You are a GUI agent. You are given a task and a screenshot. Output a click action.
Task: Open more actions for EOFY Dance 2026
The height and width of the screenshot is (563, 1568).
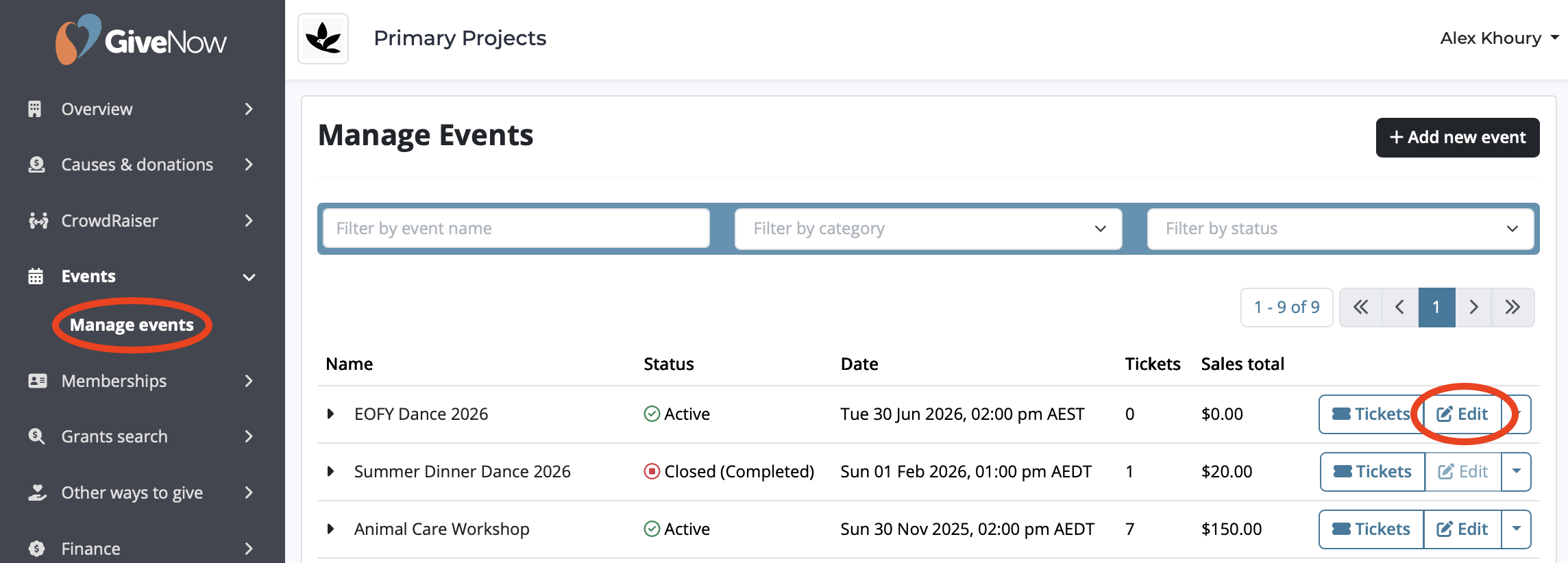click(x=1517, y=414)
